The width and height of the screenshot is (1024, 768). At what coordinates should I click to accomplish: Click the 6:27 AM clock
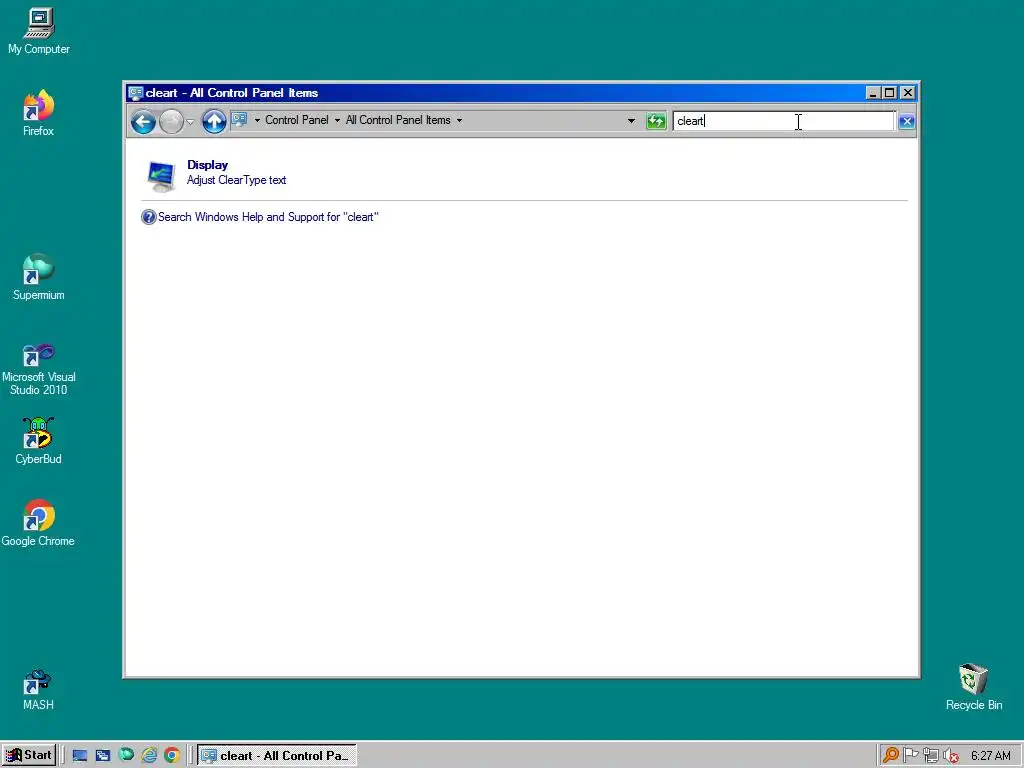click(x=991, y=756)
